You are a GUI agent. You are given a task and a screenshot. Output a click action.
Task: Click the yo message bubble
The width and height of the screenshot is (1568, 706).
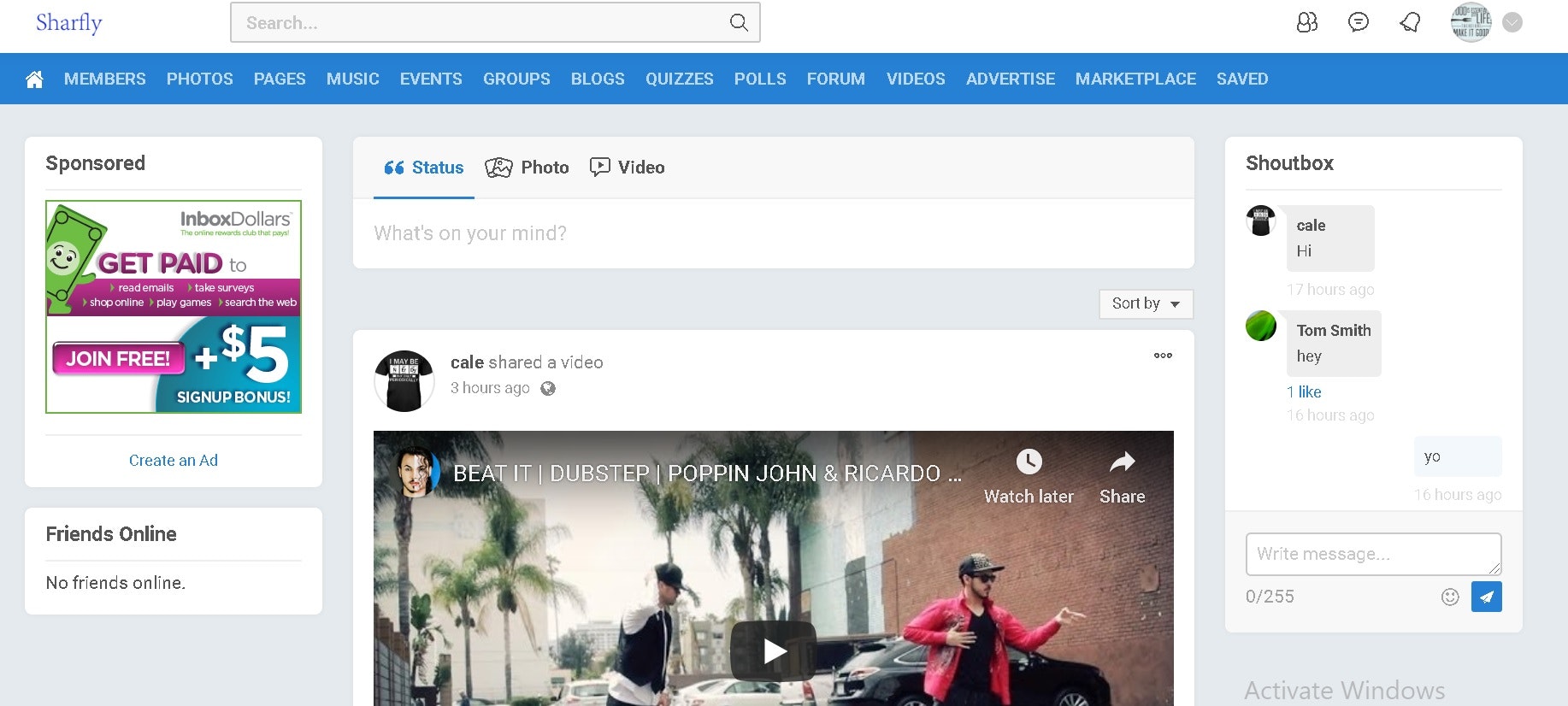[x=1458, y=456]
